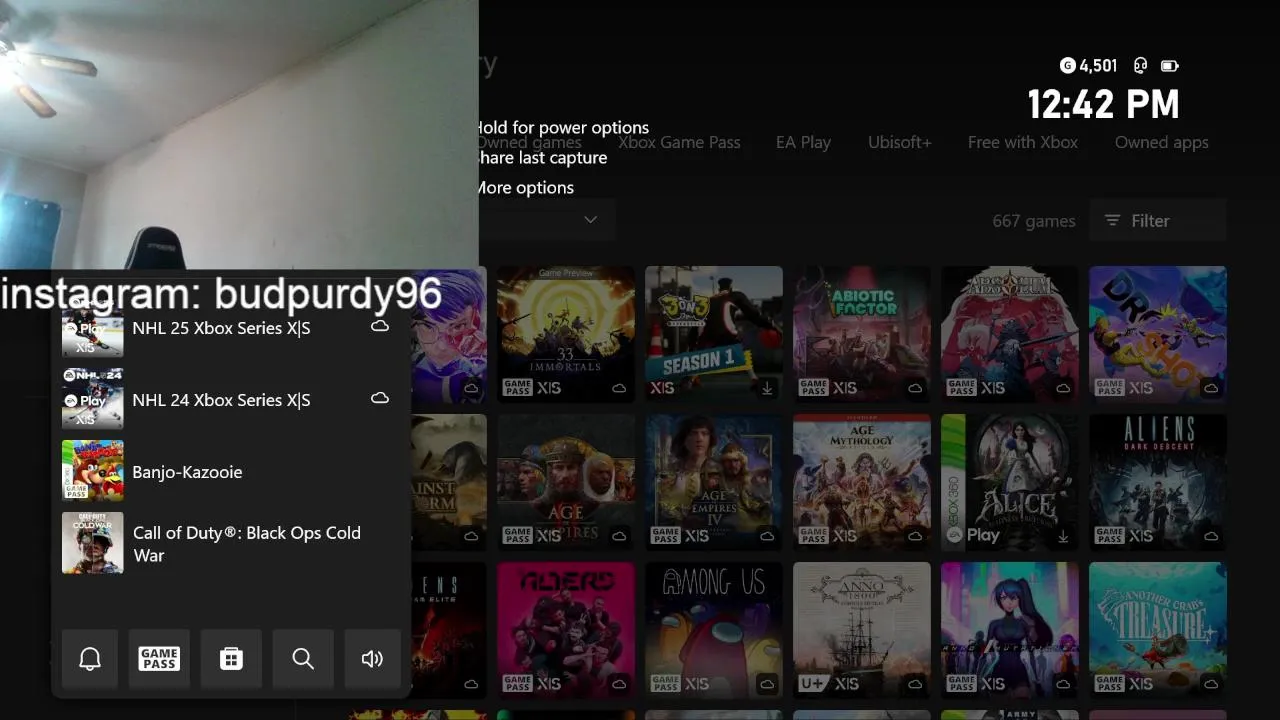Image resolution: width=1280 pixels, height=720 pixels.
Task: Launch Banjo-Kazooie from the guide list
Action: pyautogui.click(x=231, y=471)
